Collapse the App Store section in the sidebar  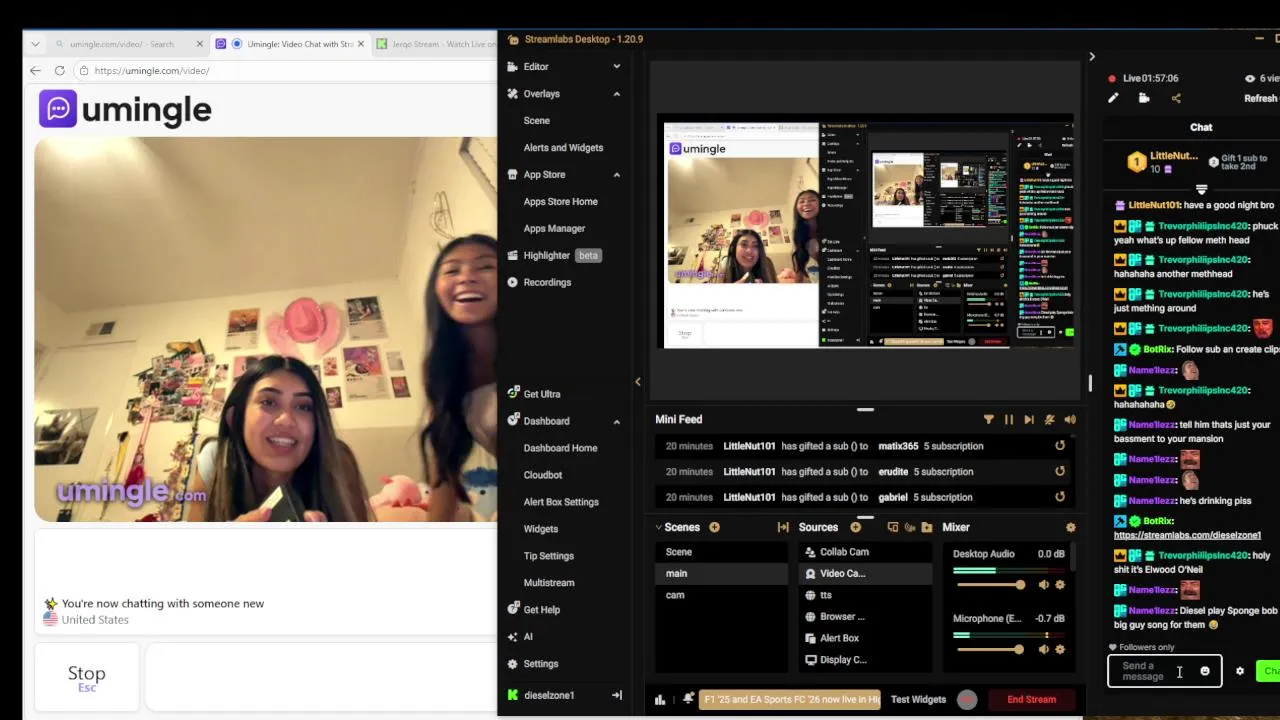tap(616, 175)
